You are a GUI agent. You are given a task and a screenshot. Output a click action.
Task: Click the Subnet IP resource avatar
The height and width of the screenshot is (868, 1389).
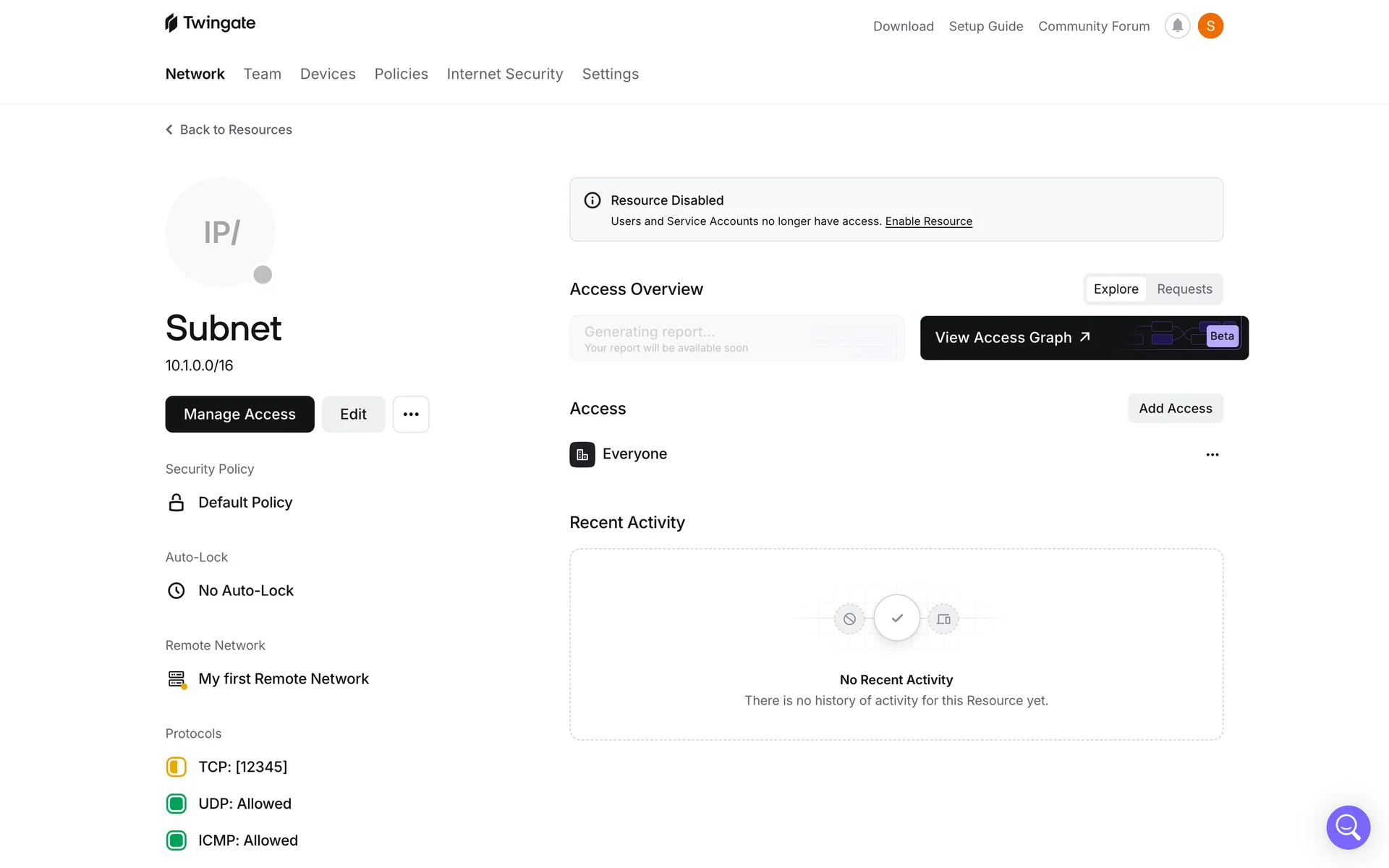coord(221,232)
